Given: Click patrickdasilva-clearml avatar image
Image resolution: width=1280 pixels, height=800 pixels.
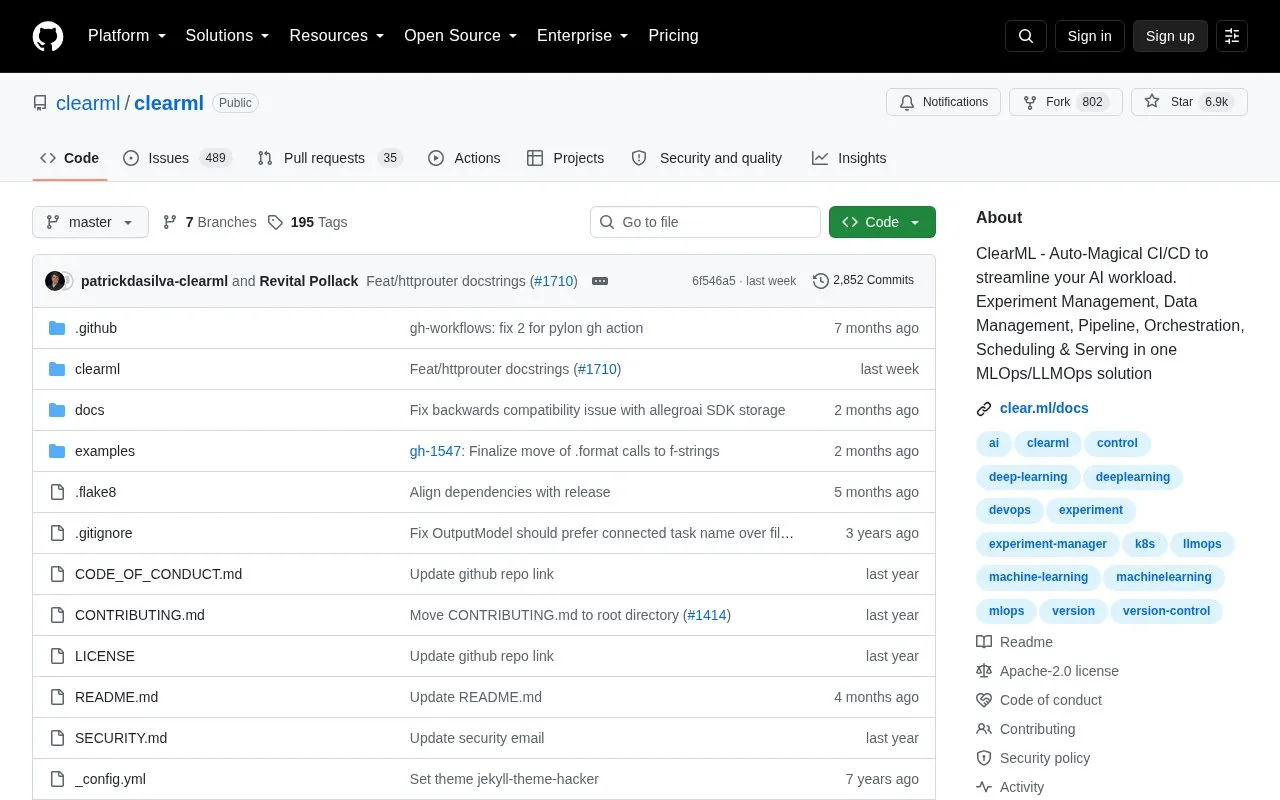Looking at the screenshot, I should point(55,281).
